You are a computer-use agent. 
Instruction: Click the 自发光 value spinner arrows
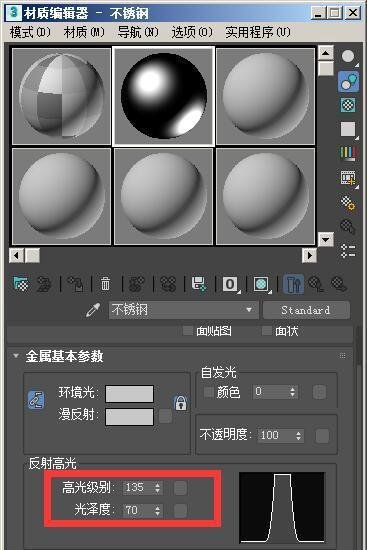pyautogui.click(x=292, y=392)
